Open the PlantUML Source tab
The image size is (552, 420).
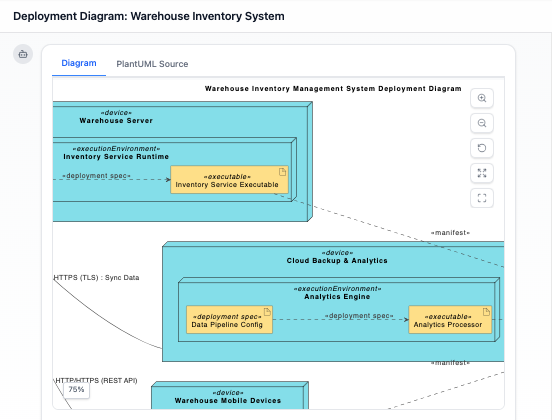(x=152, y=64)
